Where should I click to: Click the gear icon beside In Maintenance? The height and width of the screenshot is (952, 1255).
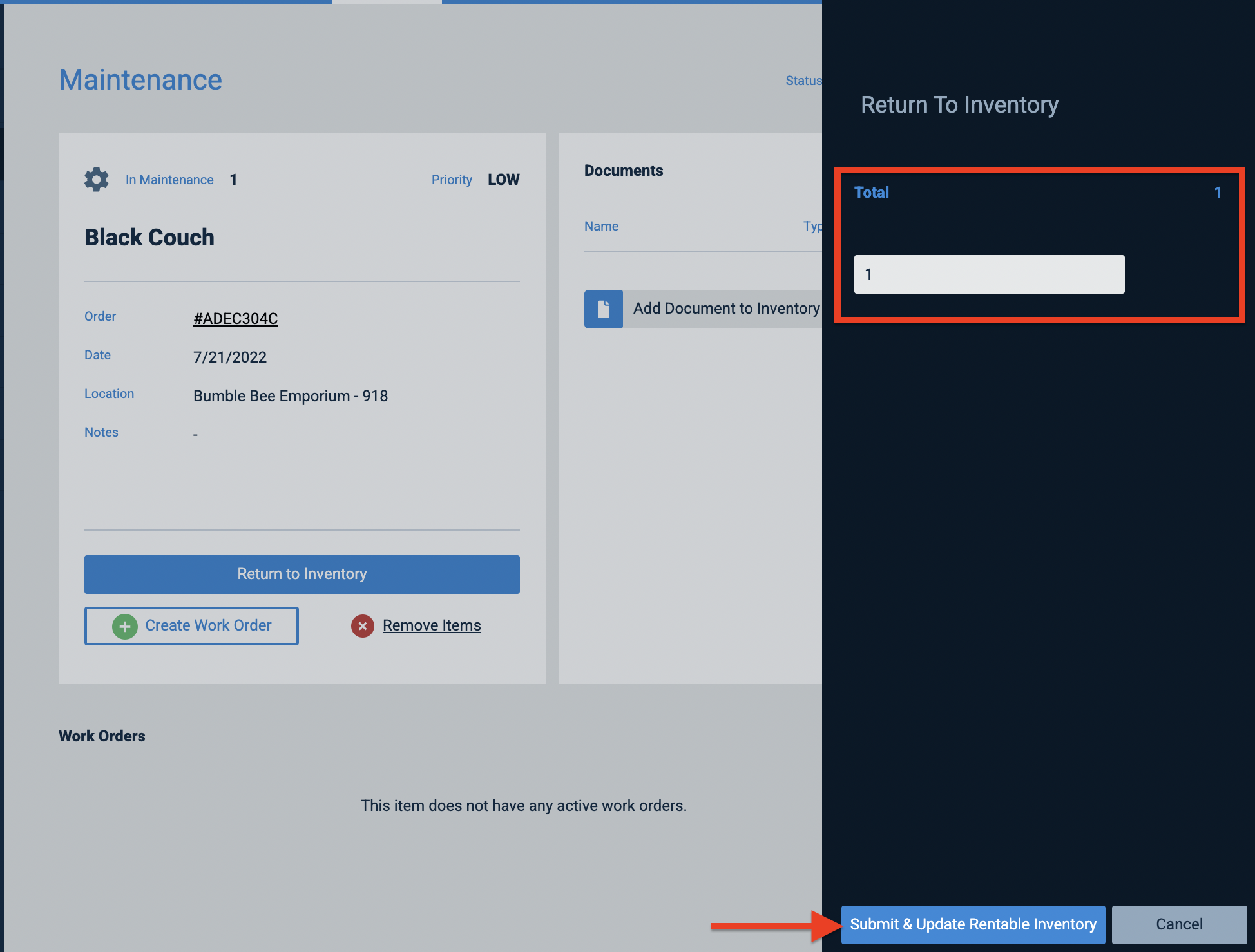coord(97,180)
